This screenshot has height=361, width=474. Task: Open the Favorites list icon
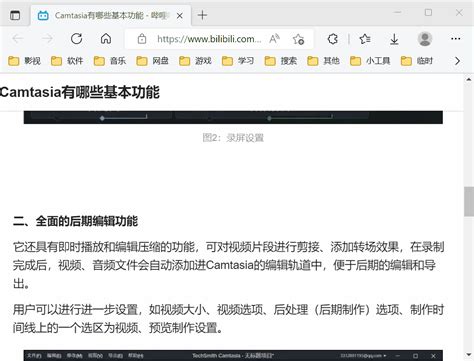click(365, 39)
